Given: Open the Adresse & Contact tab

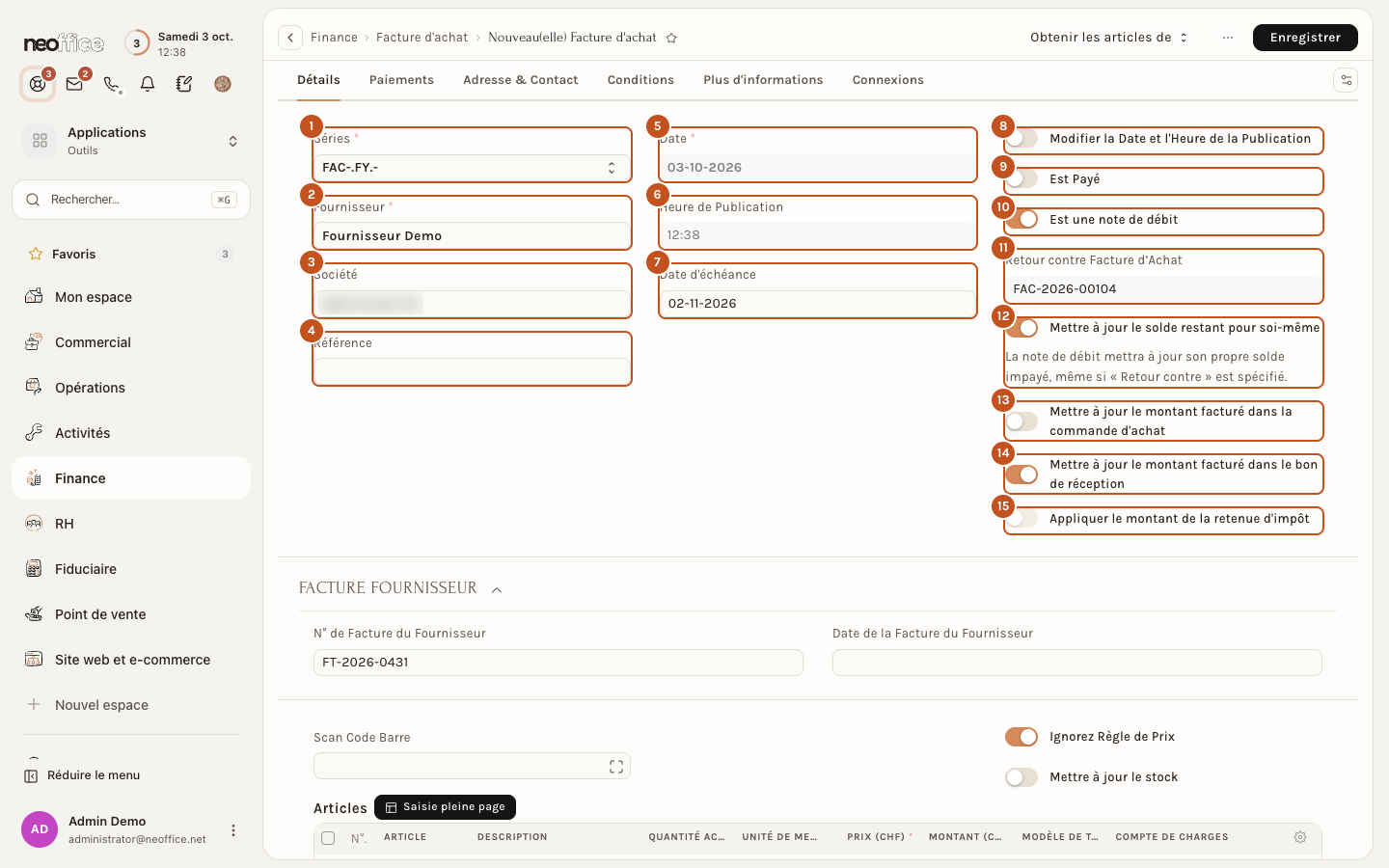Looking at the screenshot, I should 521,80.
